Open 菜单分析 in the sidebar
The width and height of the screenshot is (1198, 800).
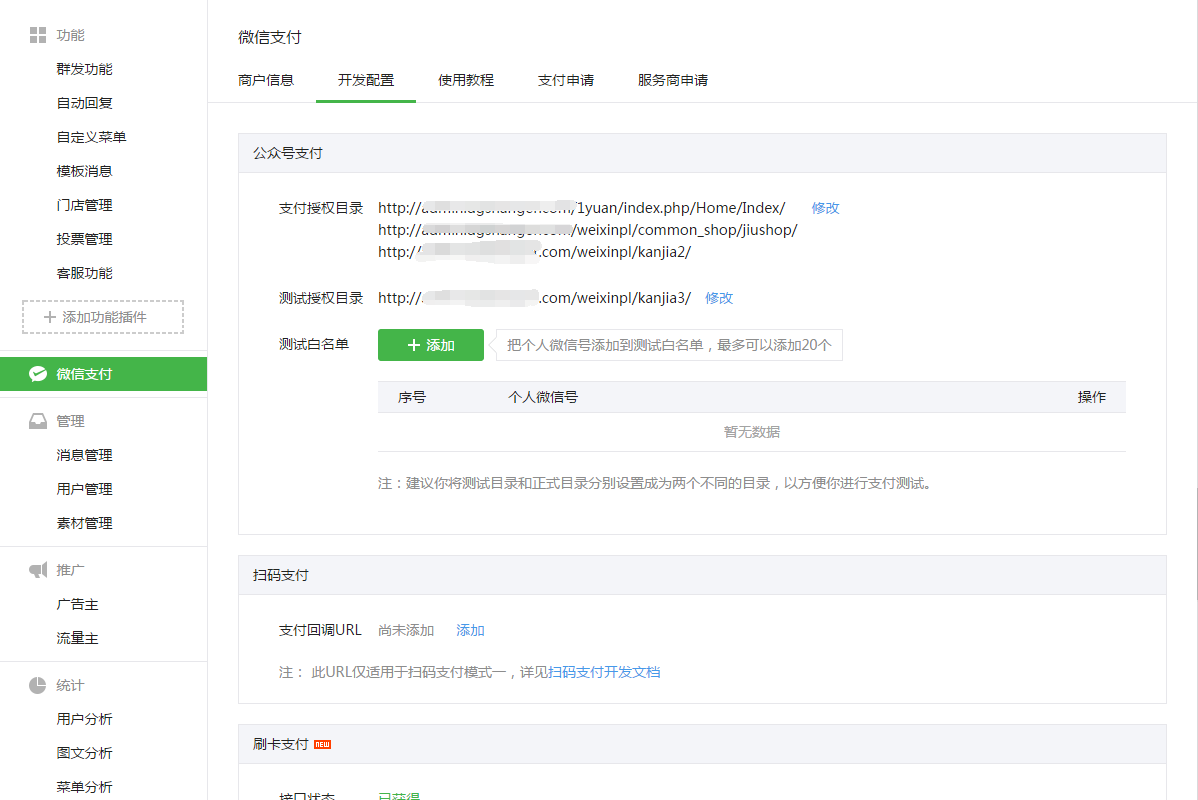pos(84,787)
